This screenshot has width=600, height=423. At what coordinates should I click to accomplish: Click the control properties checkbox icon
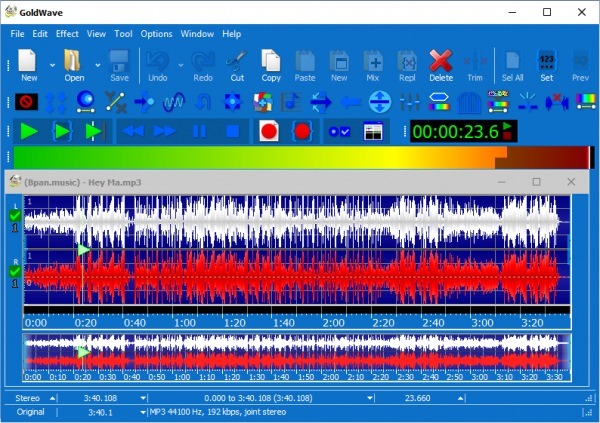339,131
